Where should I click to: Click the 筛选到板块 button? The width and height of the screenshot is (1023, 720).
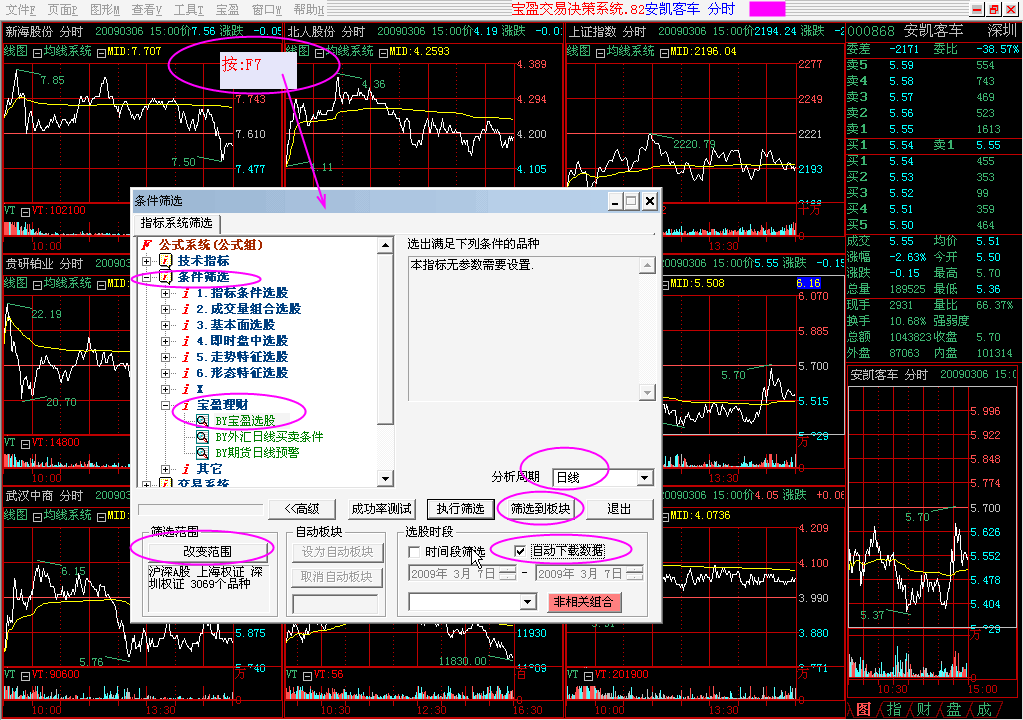(540, 509)
